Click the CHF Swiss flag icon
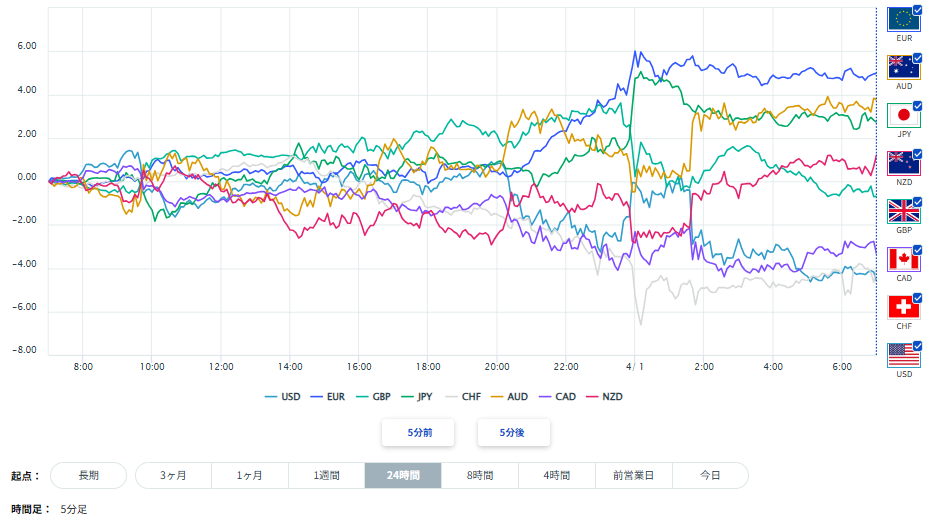Image resolution: width=932 pixels, height=527 pixels. (903, 307)
